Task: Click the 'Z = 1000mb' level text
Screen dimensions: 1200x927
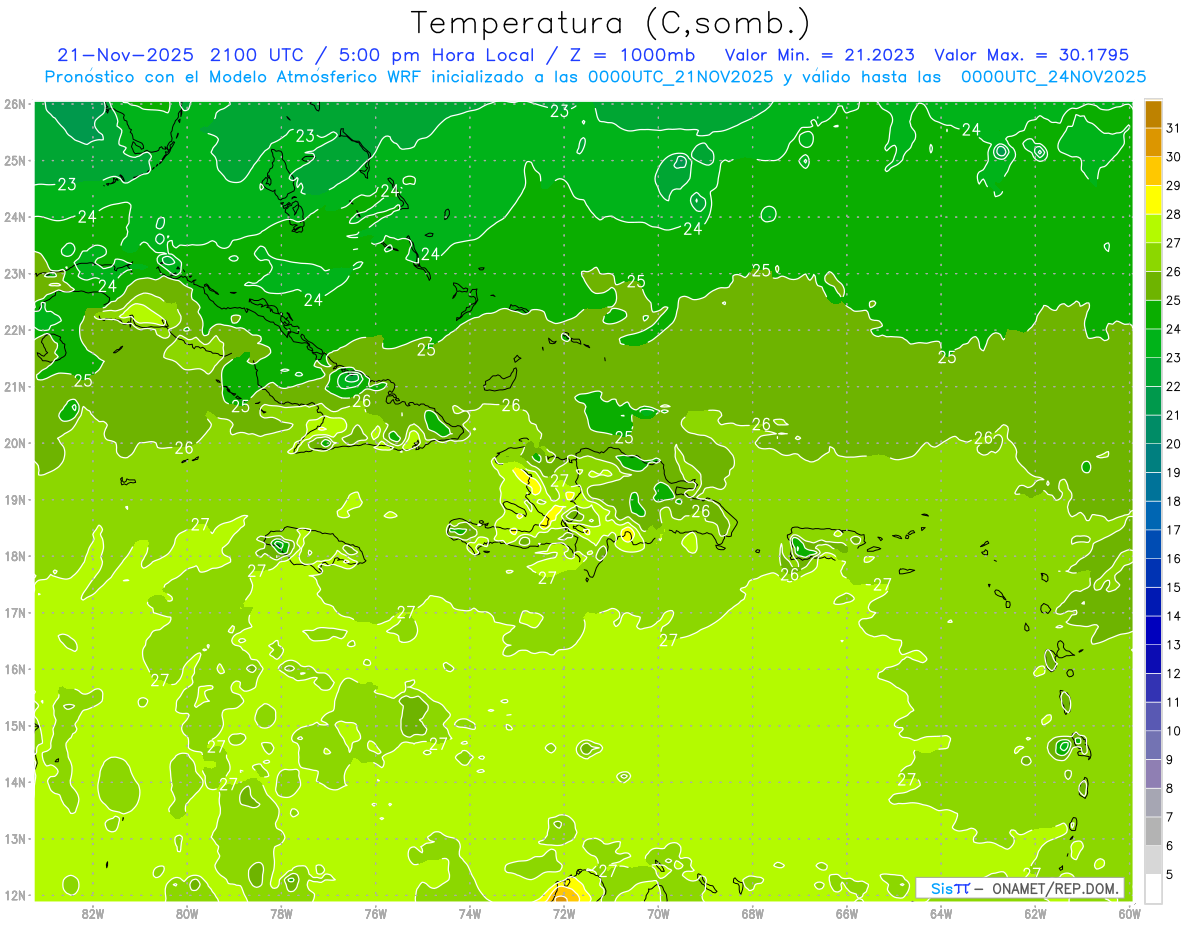Action: pos(633,55)
